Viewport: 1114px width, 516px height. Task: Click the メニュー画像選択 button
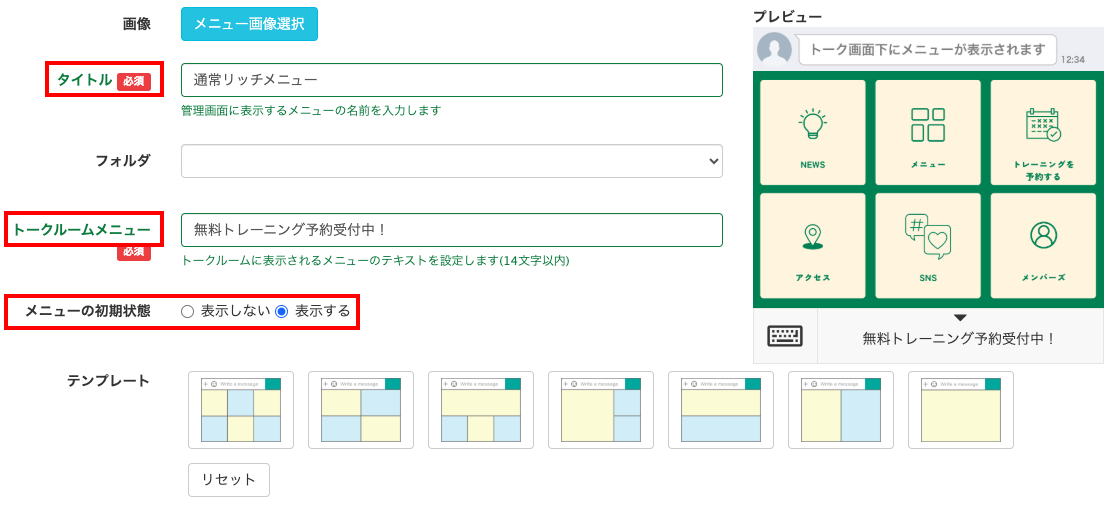pos(249,24)
